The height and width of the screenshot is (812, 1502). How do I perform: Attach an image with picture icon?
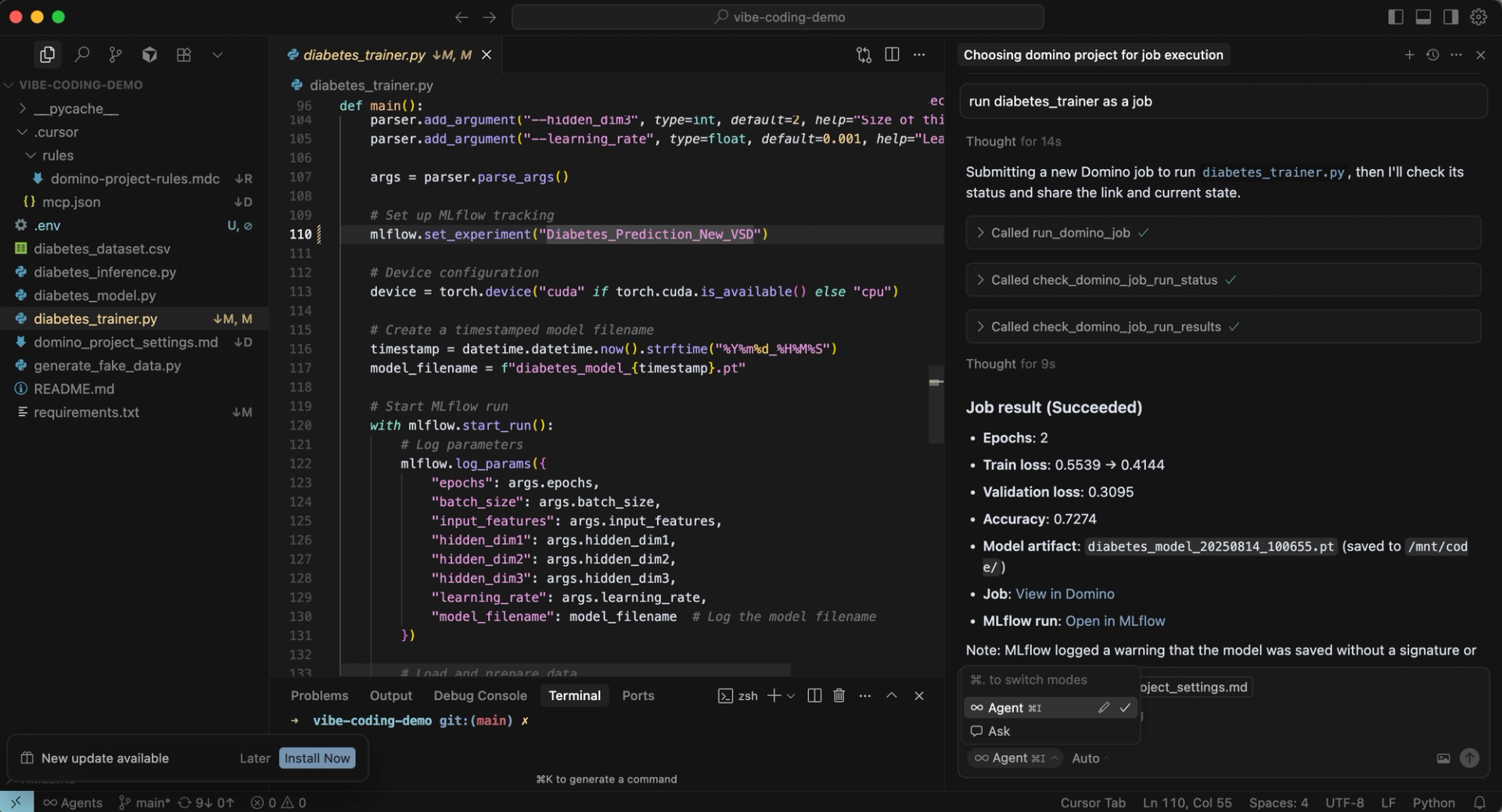pyautogui.click(x=1443, y=758)
